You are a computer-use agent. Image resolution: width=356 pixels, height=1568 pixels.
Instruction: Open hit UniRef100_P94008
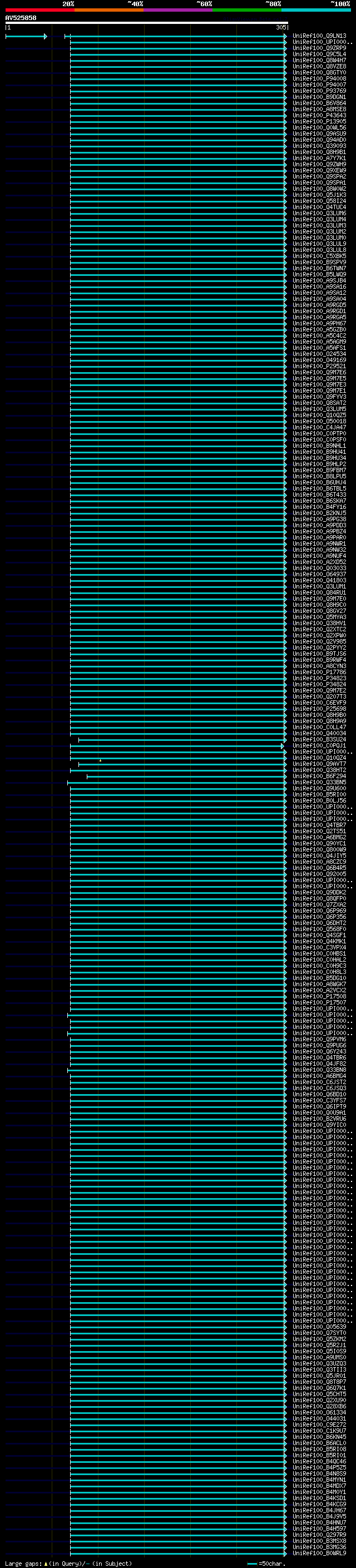[319, 78]
